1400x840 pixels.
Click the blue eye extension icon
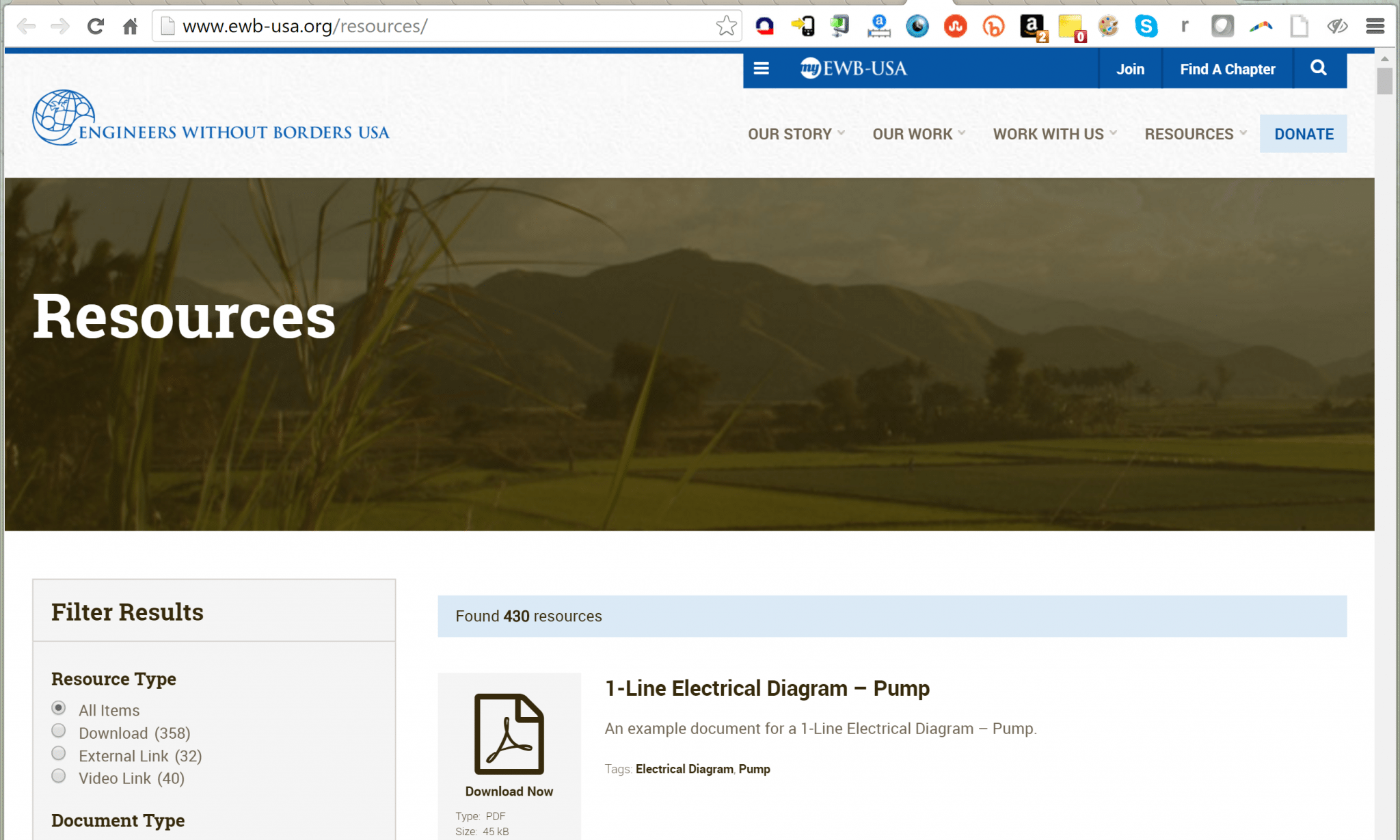click(917, 27)
